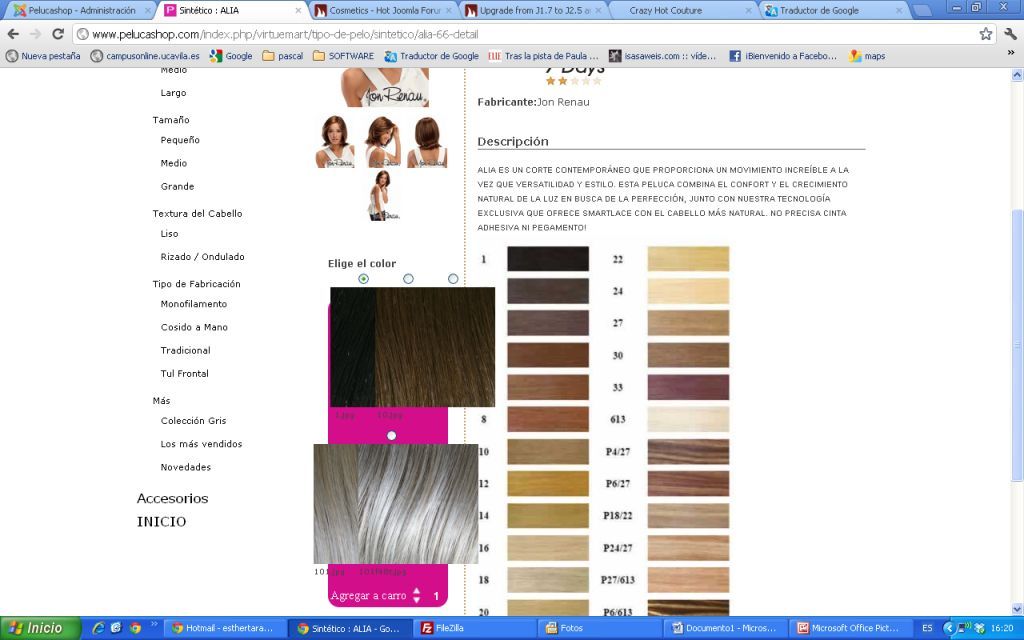The height and width of the screenshot is (640, 1024).
Task: Launch Chrome from the quick launch bar
Action: pyautogui.click(x=135, y=628)
